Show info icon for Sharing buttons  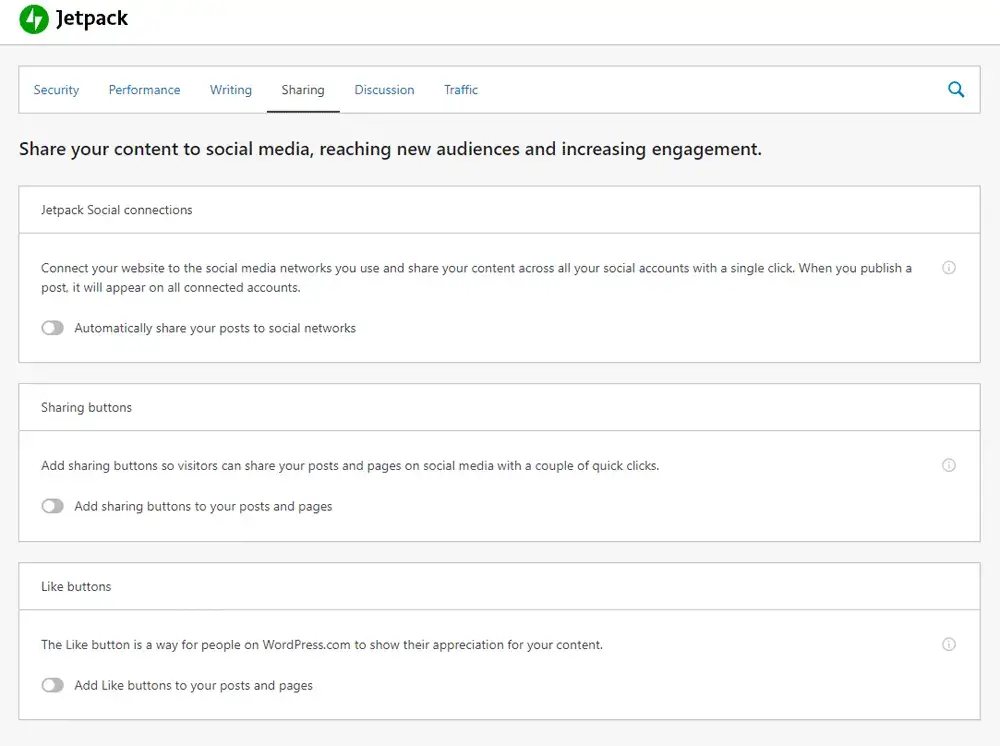(x=948, y=465)
